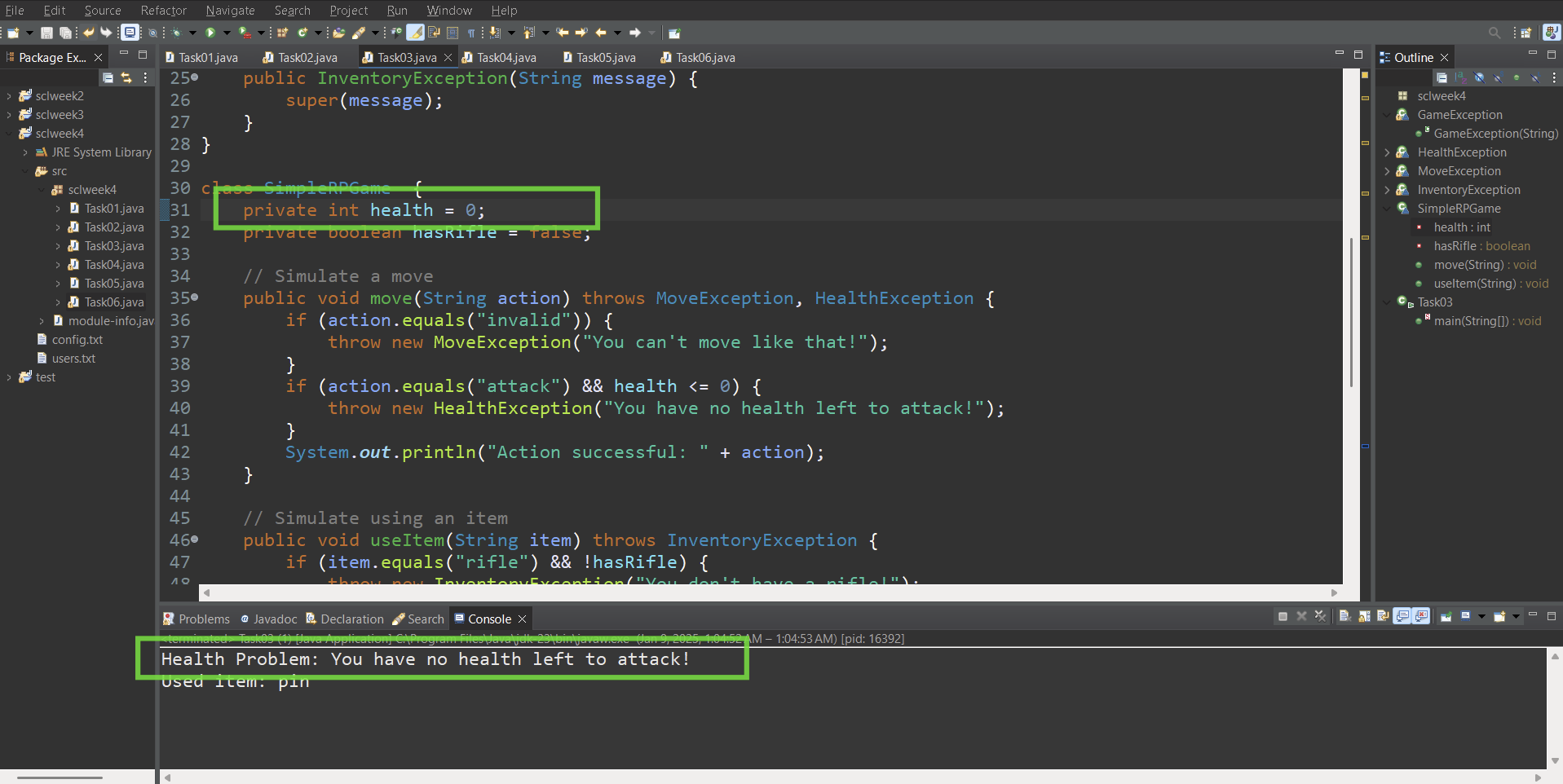Expand JRE System Library node

[25, 152]
